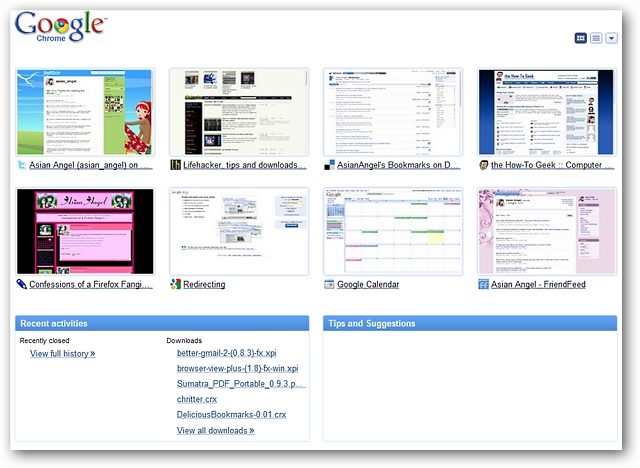Open the Confessions of a Firefox Fangirl thumbnail
Viewport: 640px width, 468px height.
tap(85, 231)
